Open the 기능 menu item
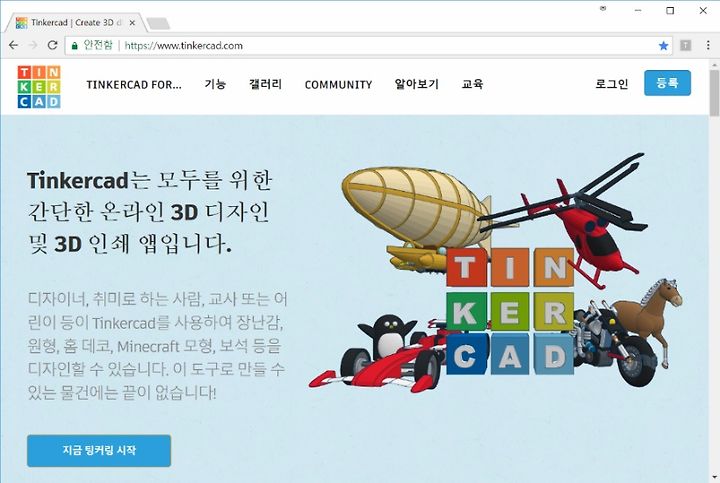 pyautogui.click(x=215, y=84)
